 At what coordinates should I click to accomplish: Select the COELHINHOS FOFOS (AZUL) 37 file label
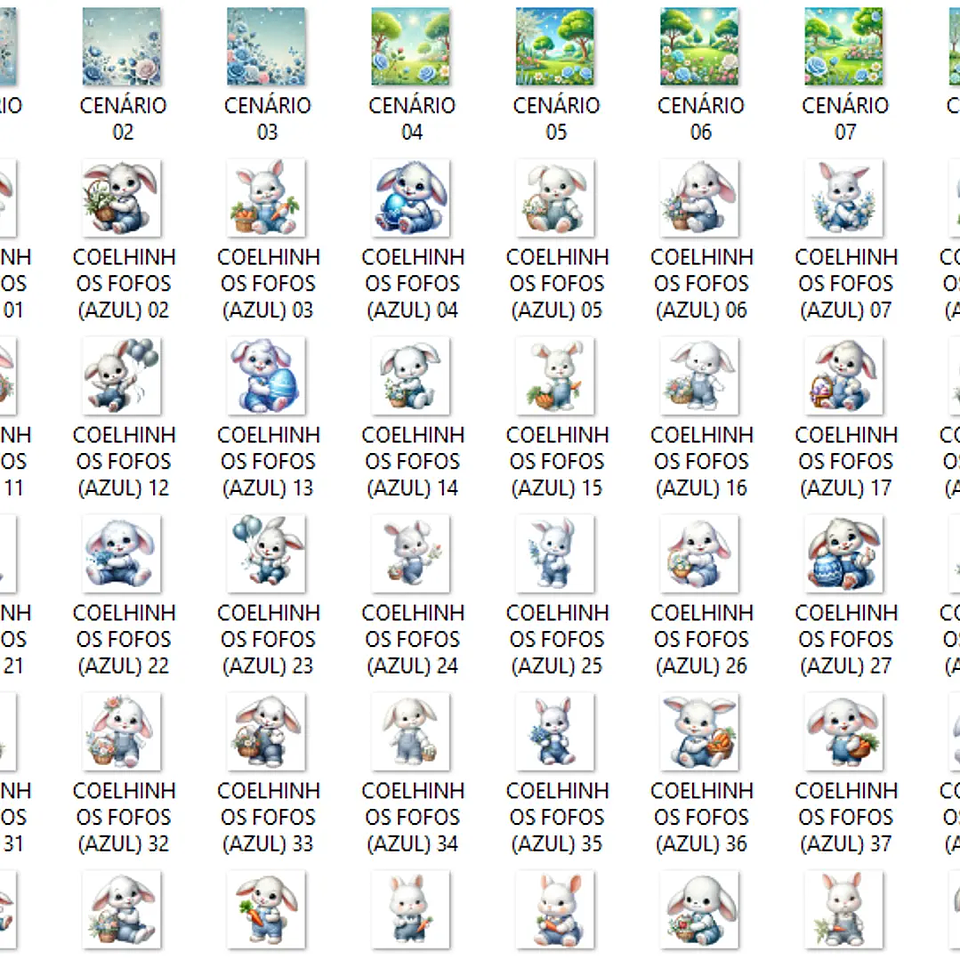pos(845,817)
